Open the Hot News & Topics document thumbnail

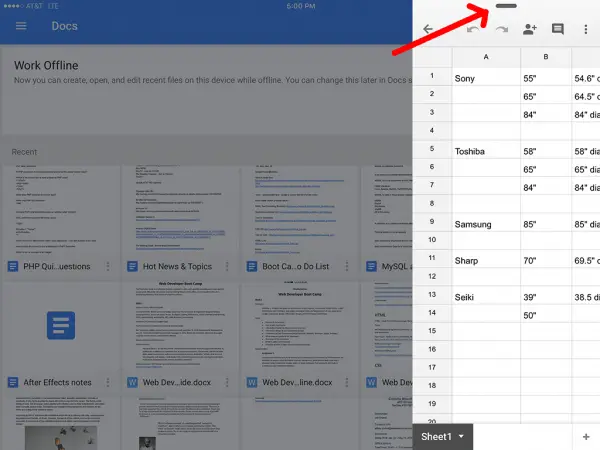pyautogui.click(x=181, y=210)
